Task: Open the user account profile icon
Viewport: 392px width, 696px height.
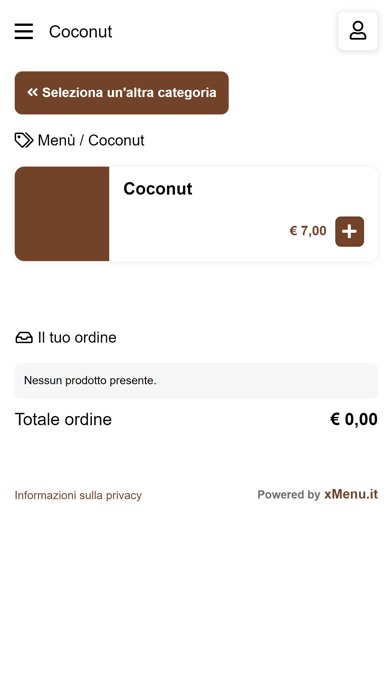Action: pyautogui.click(x=358, y=31)
